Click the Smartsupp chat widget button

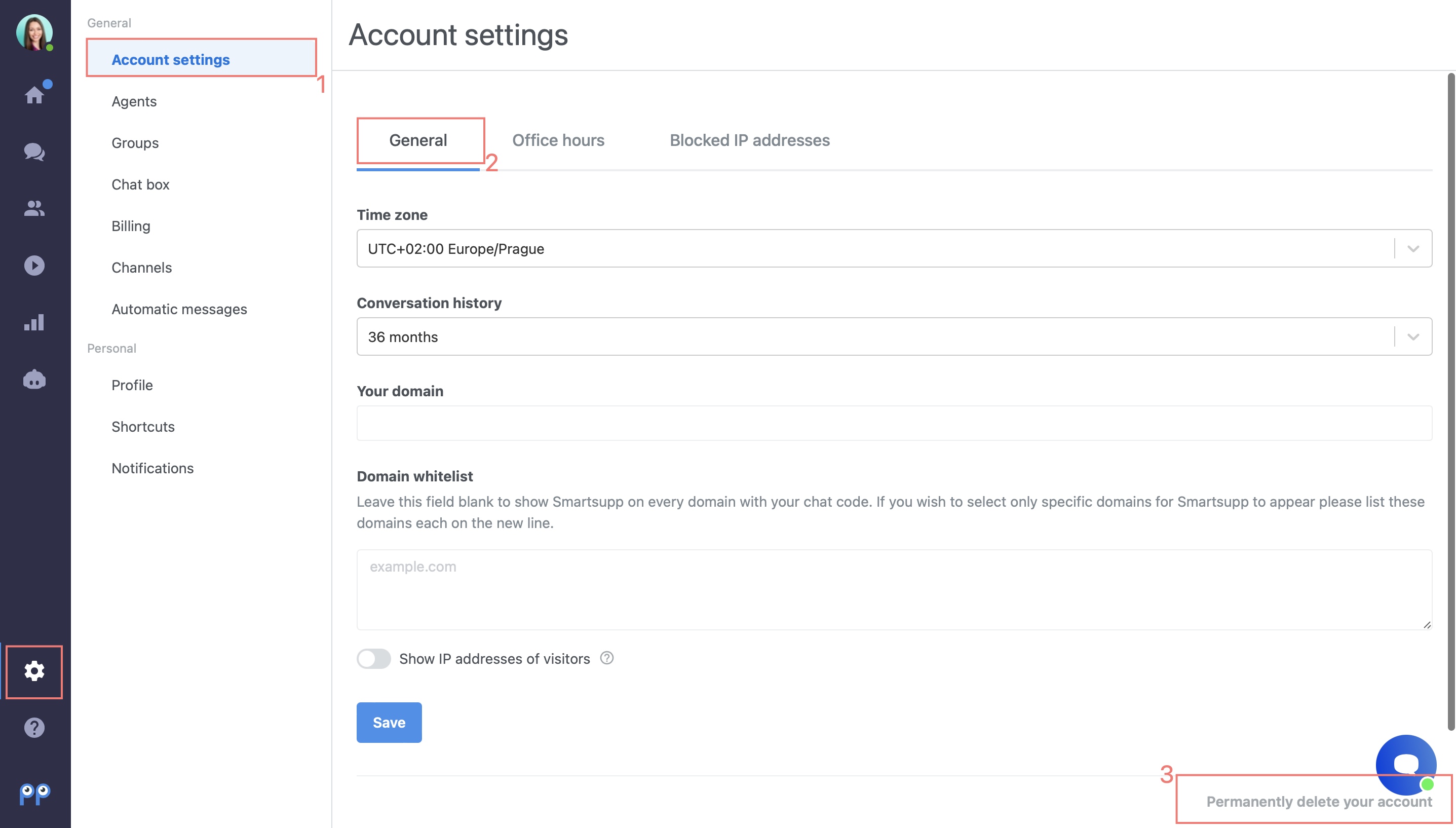(1405, 763)
